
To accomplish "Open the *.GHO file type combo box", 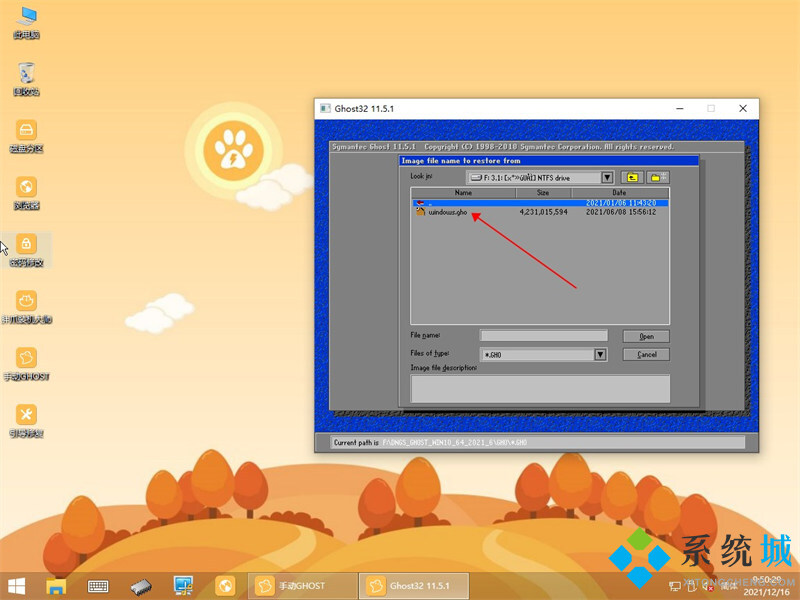I will [543, 355].
